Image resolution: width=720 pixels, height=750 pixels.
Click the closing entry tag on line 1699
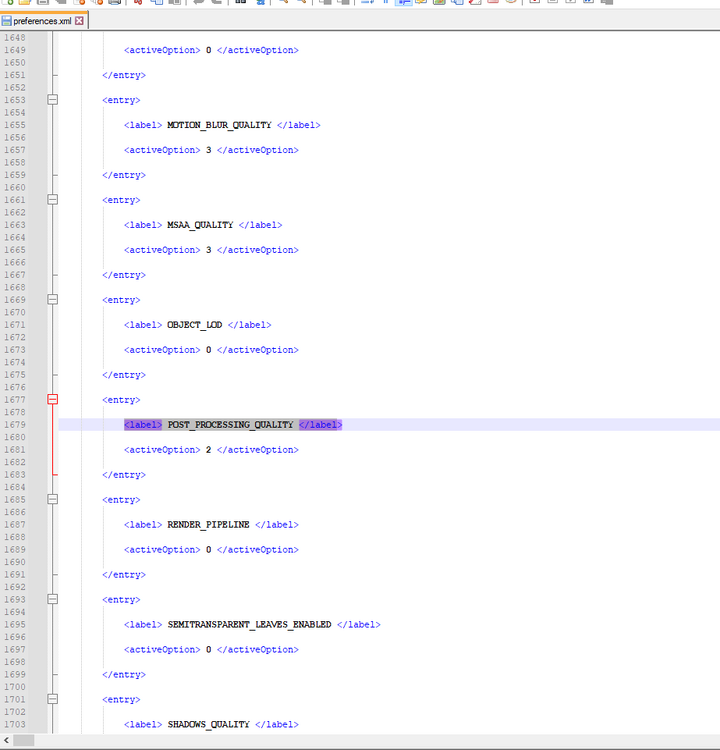[124, 675]
